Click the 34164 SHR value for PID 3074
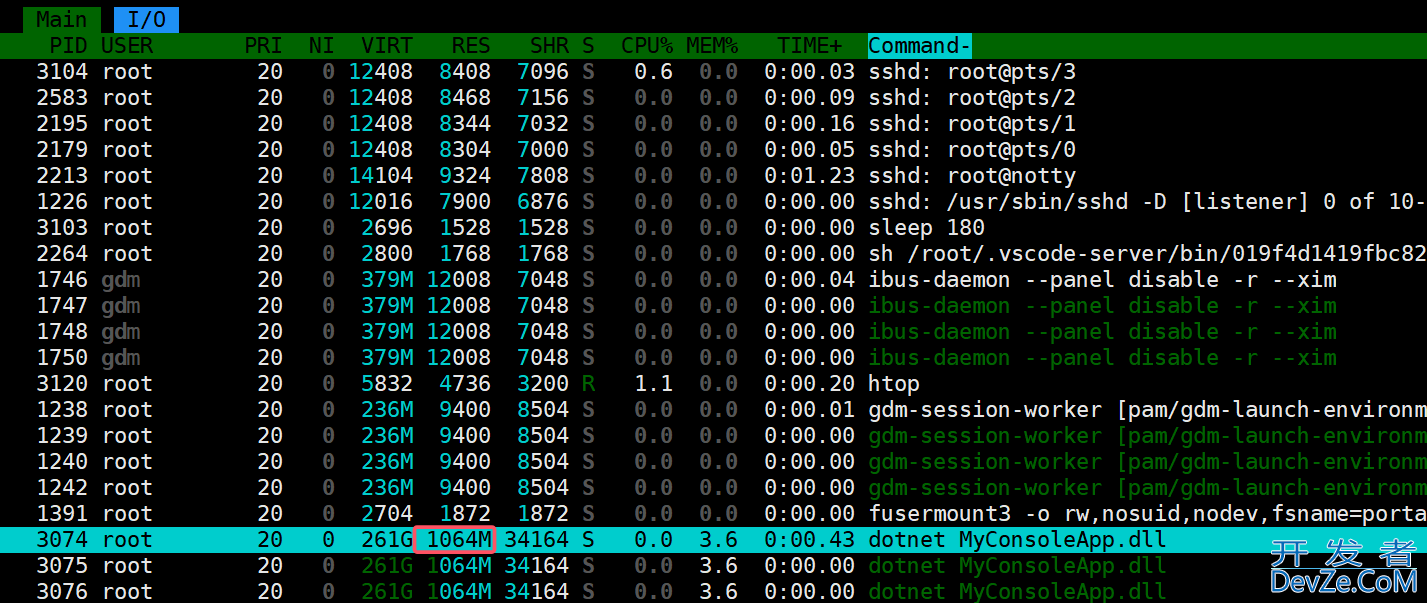The height and width of the screenshot is (603, 1427). click(x=536, y=540)
